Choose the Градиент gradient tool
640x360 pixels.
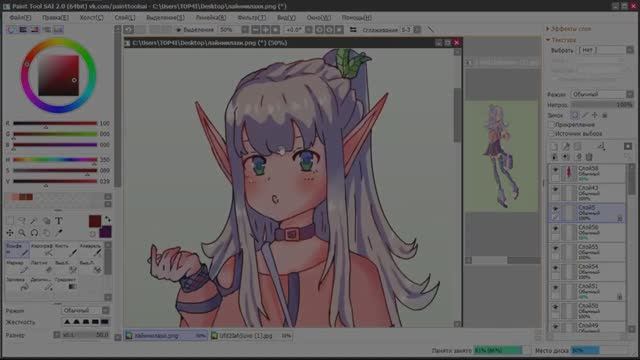(67, 284)
